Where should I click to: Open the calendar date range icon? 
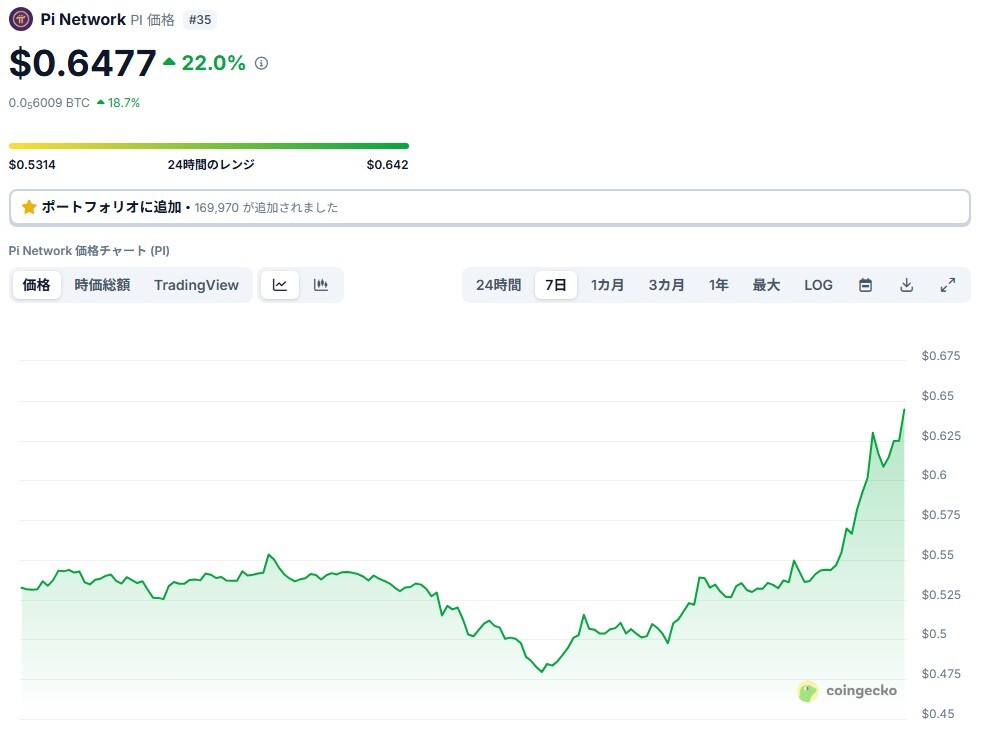tap(865, 285)
